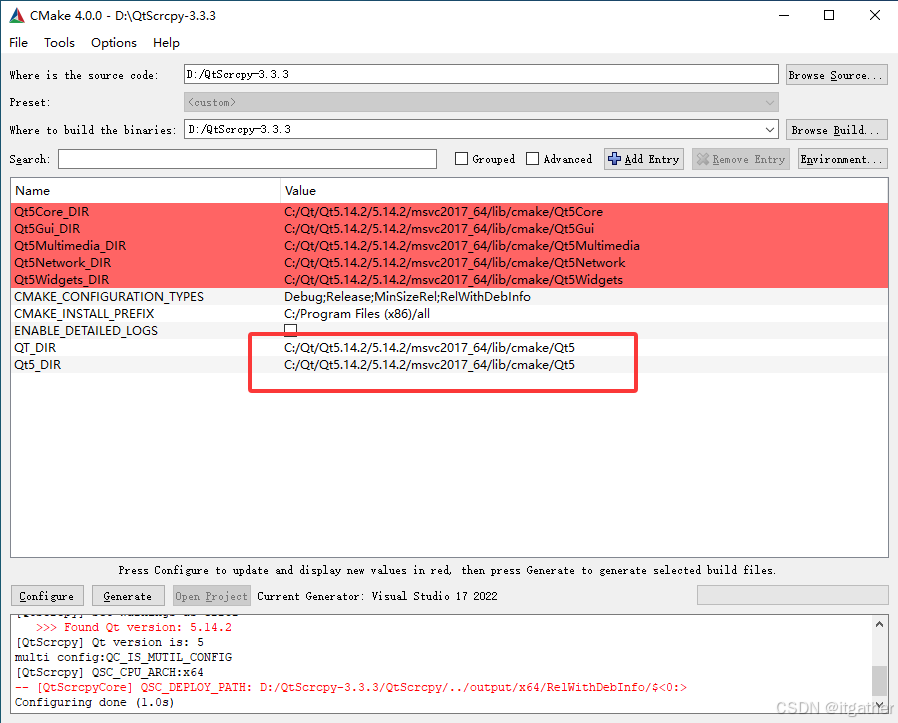
Task: Click the QSC_DEPLOY_PATH log line
Action: 350,687
